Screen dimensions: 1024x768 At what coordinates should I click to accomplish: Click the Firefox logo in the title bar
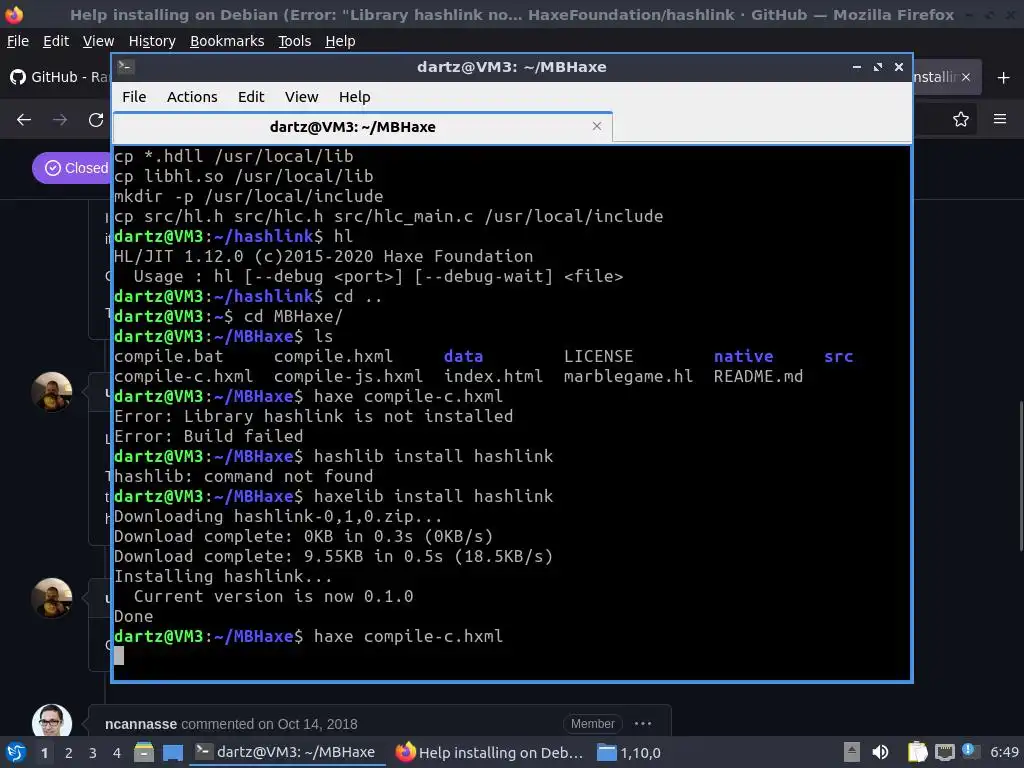point(14,14)
